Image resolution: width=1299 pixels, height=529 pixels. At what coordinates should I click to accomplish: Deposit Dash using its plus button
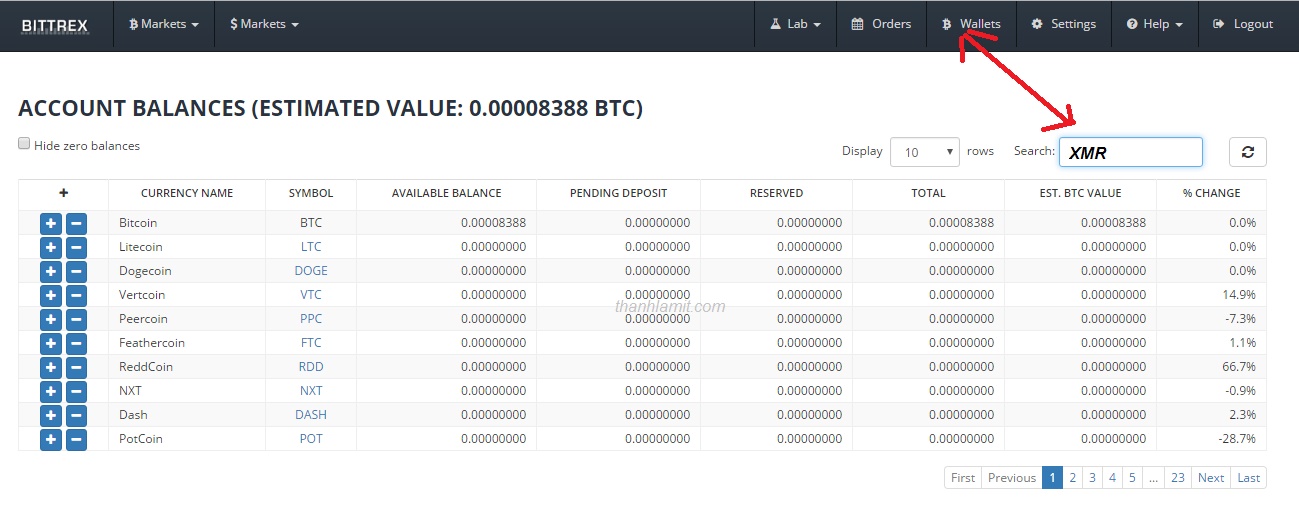click(x=51, y=415)
